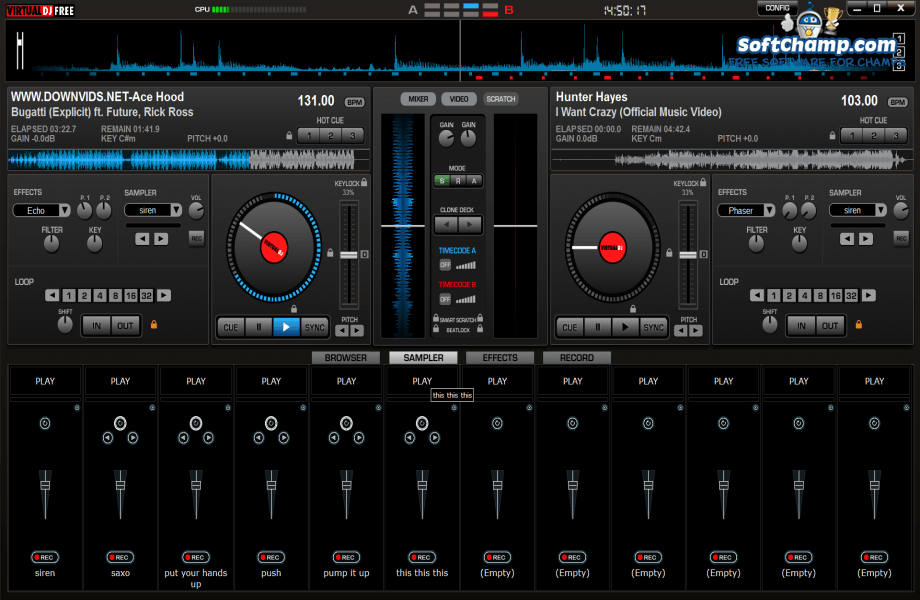Play left deck sampler forward arrow
Viewport: 920px width, 600px height.
tap(161, 239)
